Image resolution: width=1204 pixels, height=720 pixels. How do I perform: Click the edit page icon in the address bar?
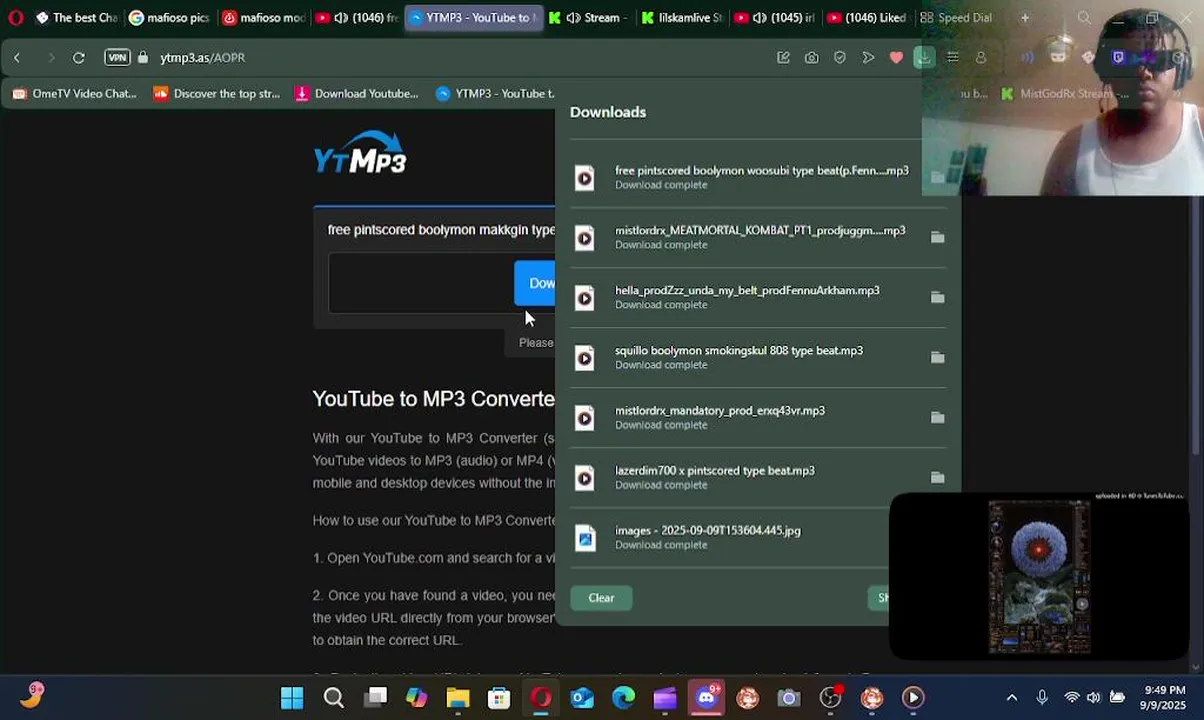point(783,58)
